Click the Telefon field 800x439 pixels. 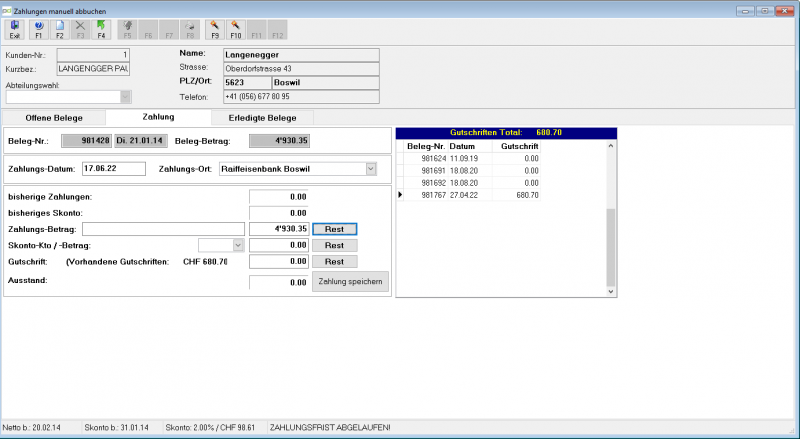pos(301,96)
